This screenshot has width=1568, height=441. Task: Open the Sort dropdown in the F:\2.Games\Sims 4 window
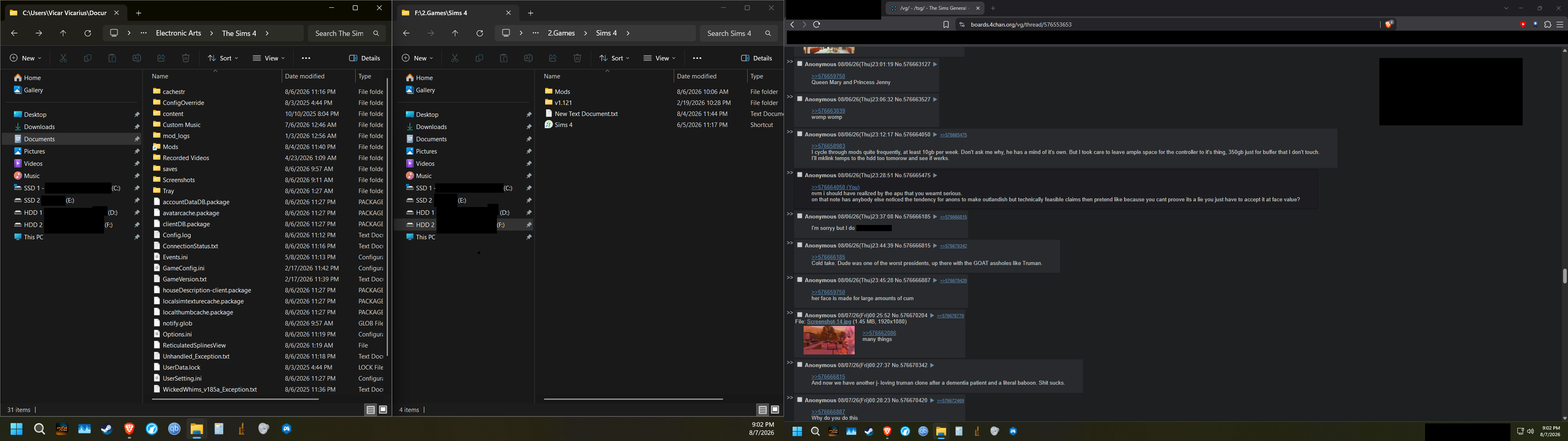pos(615,58)
